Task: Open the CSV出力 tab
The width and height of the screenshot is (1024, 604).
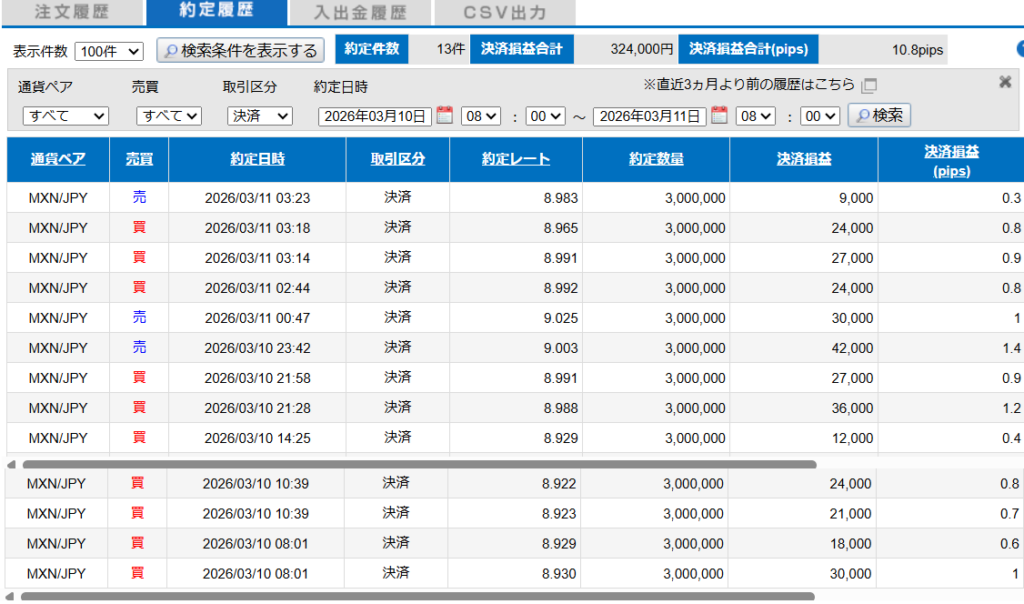Action: coord(505,13)
